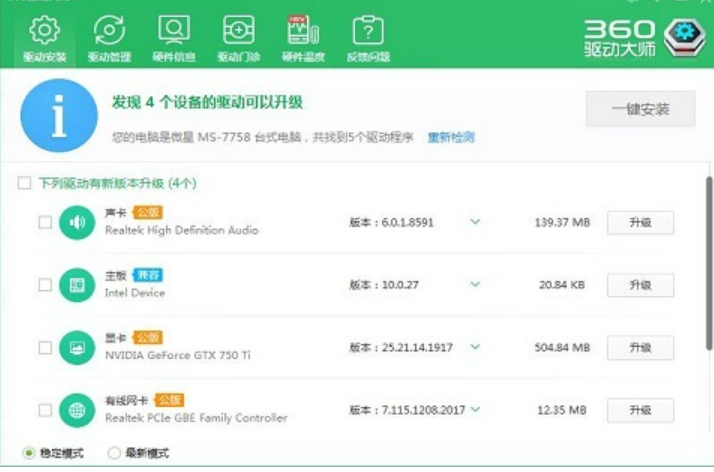The height and width of the screenshot is (472, 714).
Task: Switch to the 反馈问题 feedback tab
Action: click(x=367, y=38)
